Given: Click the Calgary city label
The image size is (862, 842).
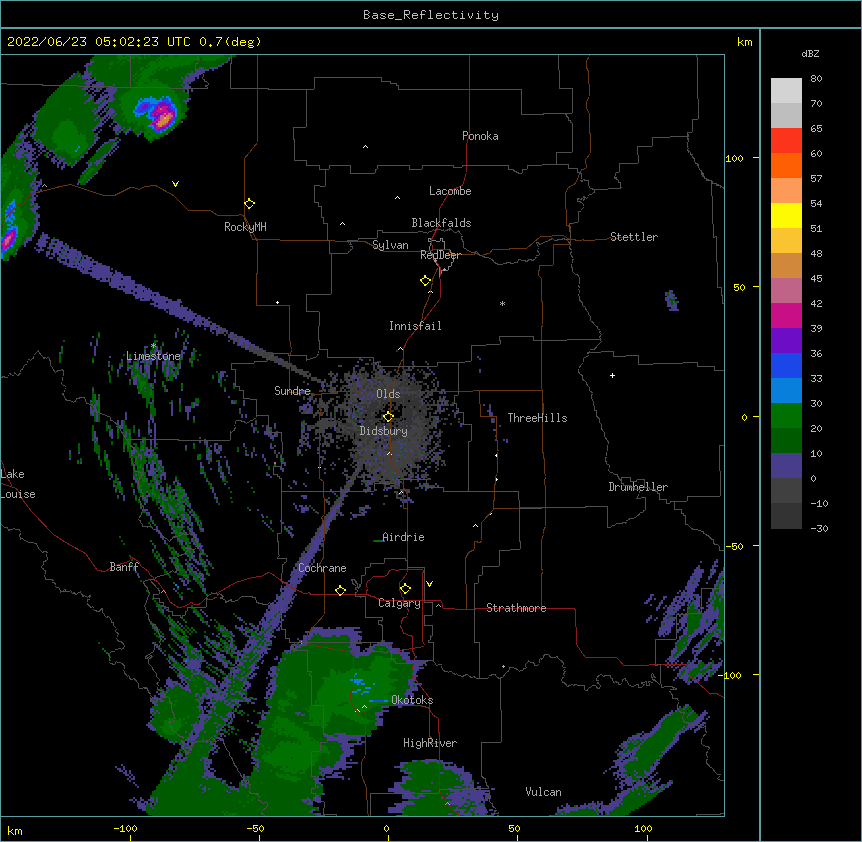Looking at the screenshot, I should (x=399, y=603).
